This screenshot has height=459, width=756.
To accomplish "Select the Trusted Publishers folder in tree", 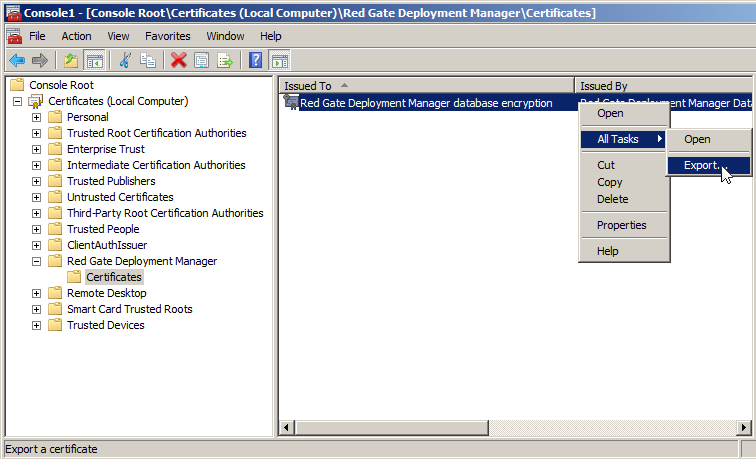I will [110, 181].
